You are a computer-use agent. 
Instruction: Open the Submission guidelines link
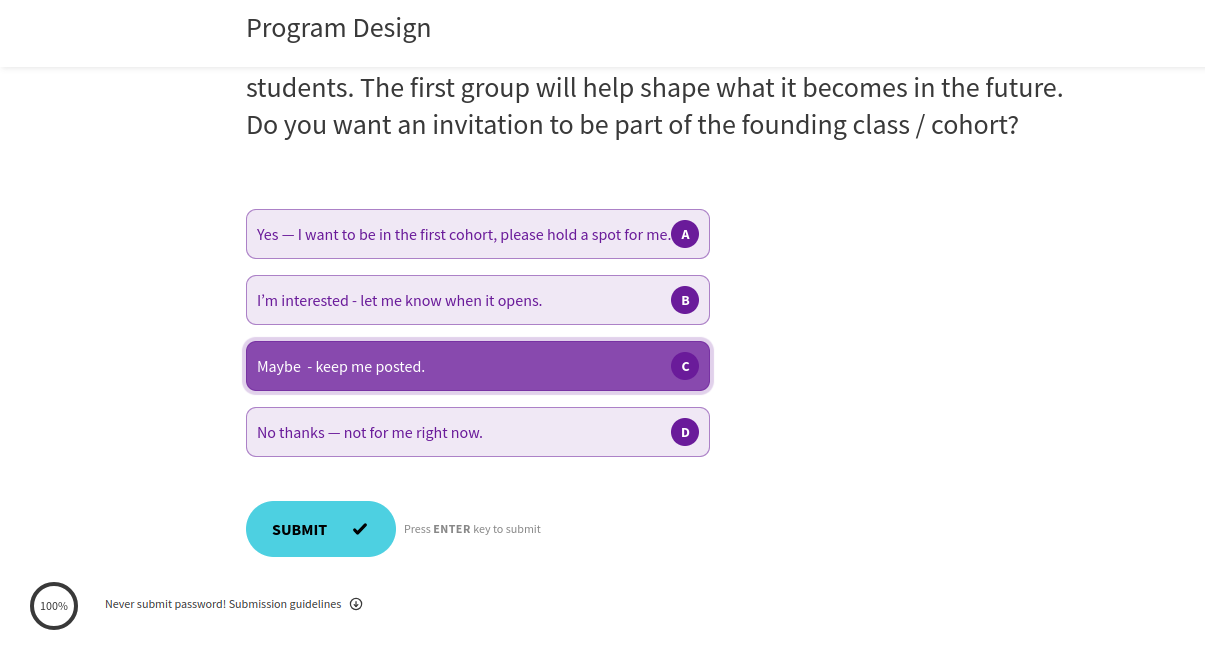tap(285, 604)
